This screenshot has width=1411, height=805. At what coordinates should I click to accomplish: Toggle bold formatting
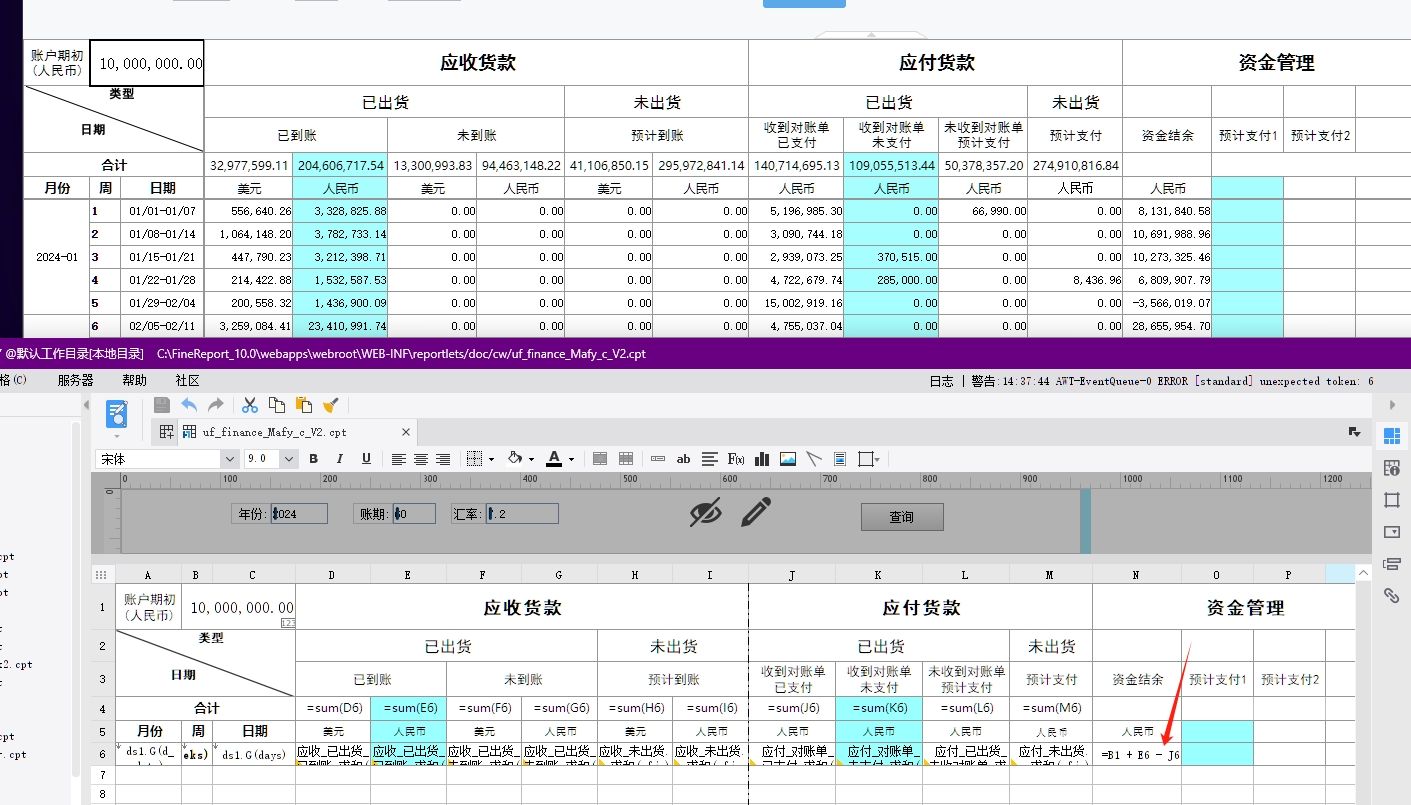(313, 459)
